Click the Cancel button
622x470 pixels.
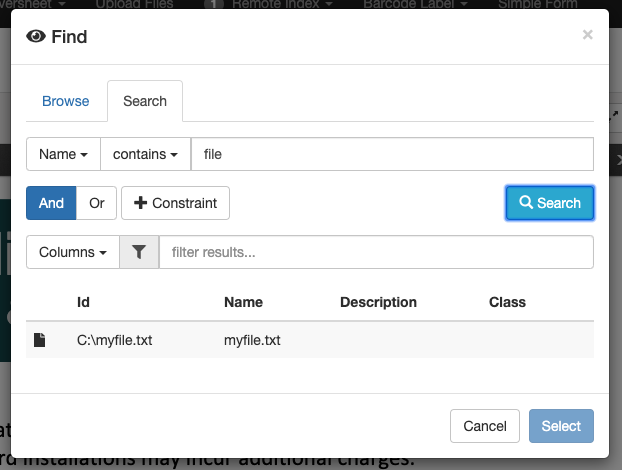485,426
